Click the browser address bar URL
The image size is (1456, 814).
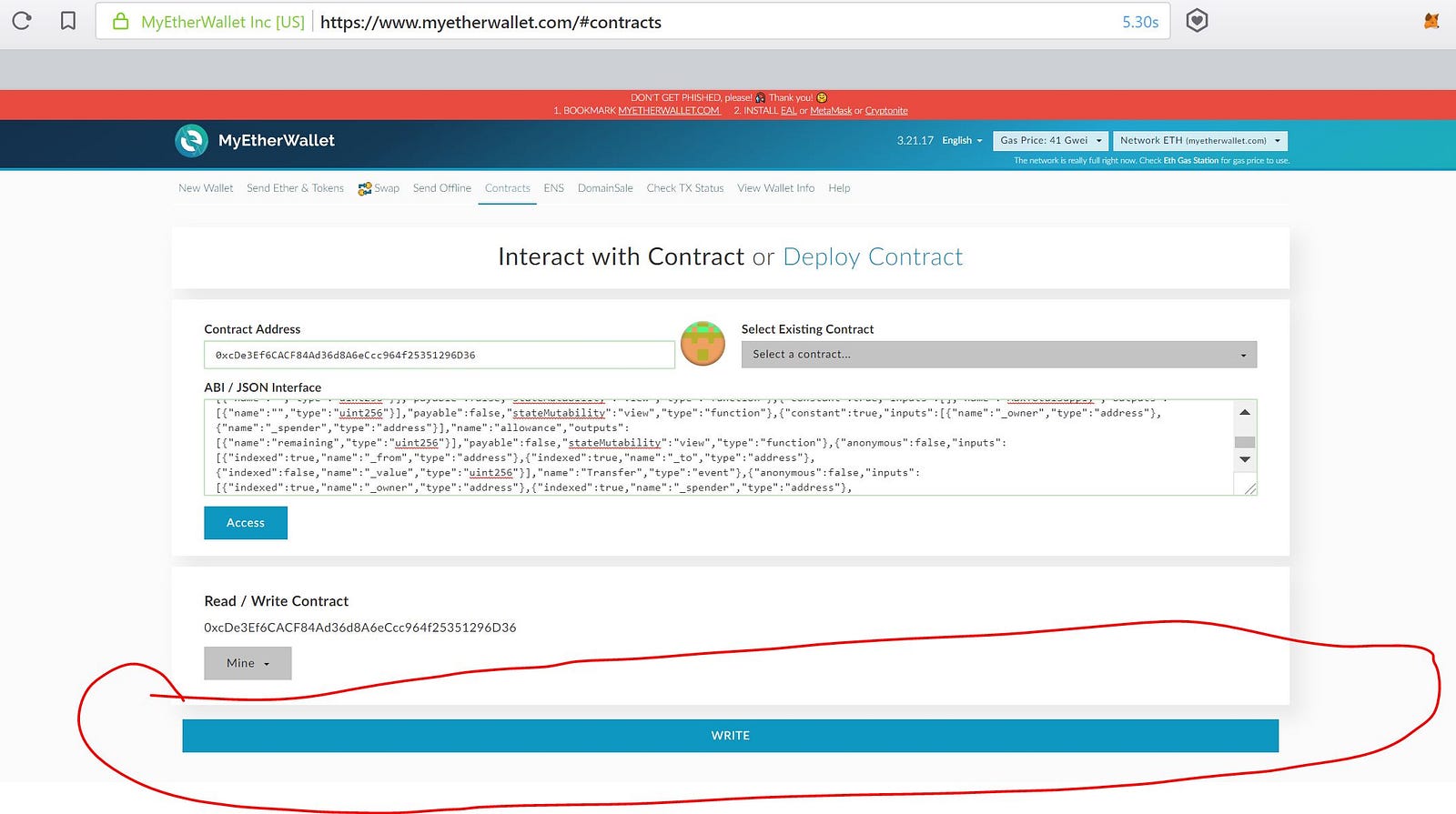coord(490,22)
